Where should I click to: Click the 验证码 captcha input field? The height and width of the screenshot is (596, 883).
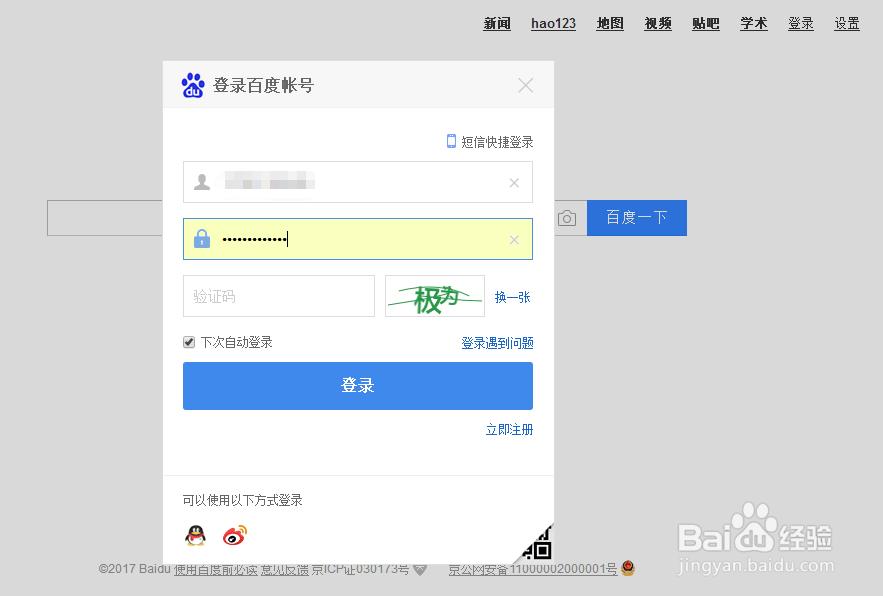(x=279, y=296)
